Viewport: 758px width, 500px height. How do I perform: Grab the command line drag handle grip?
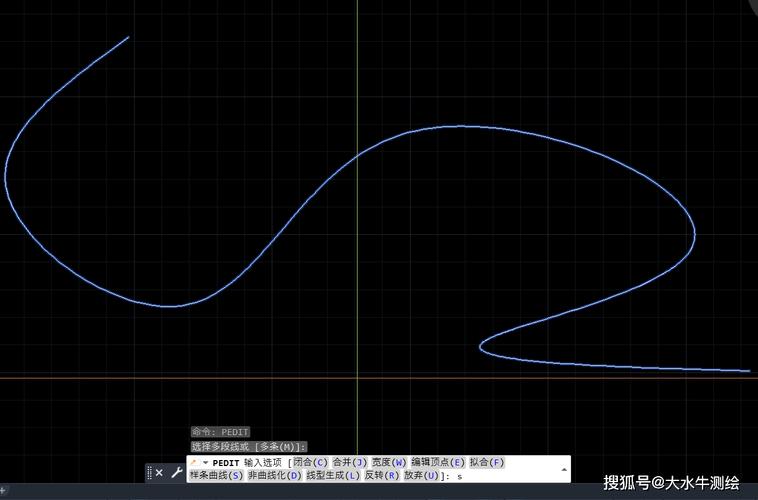[x=149, y=472]
